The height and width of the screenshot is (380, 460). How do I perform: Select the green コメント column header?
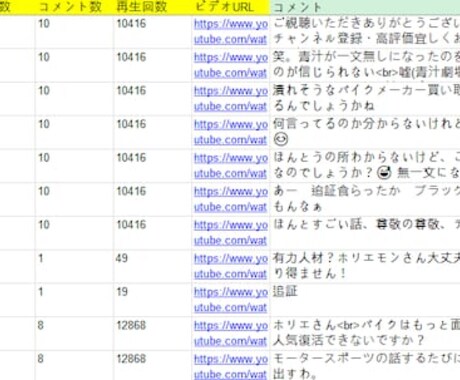coord(365,7)
